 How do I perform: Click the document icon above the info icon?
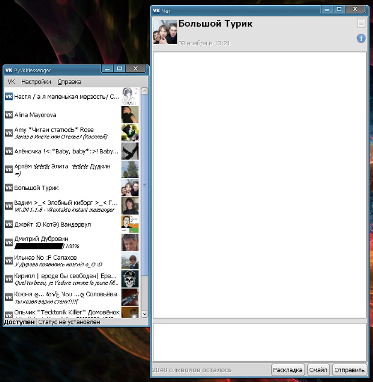click(x=361, y=23)
